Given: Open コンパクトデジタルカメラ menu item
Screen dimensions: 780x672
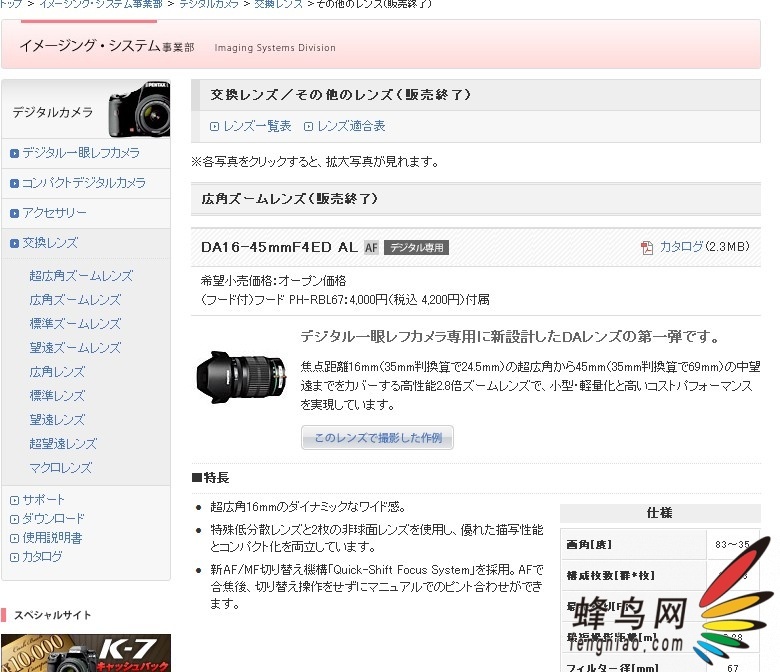Looking at the screenshot, I should (84, 183).
